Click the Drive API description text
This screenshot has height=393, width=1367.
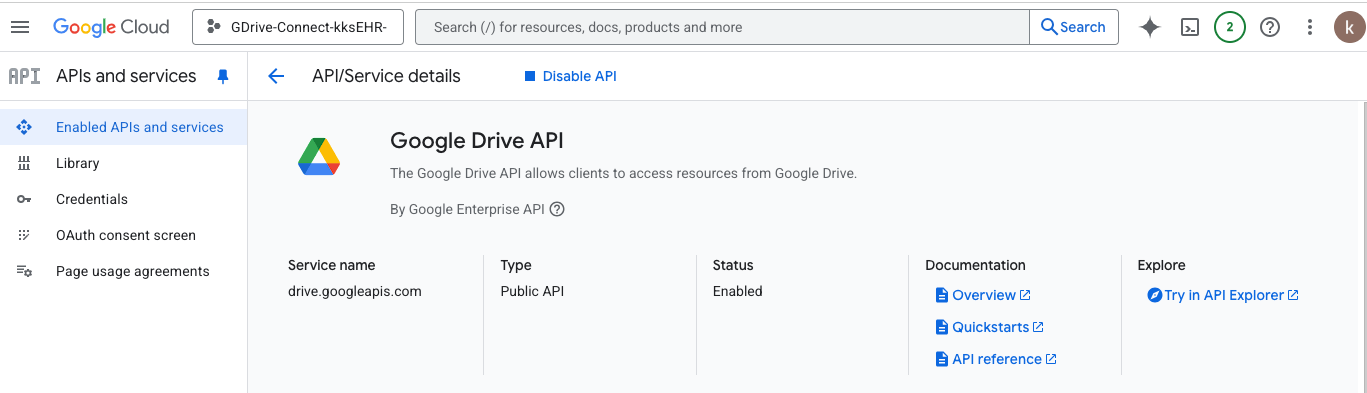(623, 173)
